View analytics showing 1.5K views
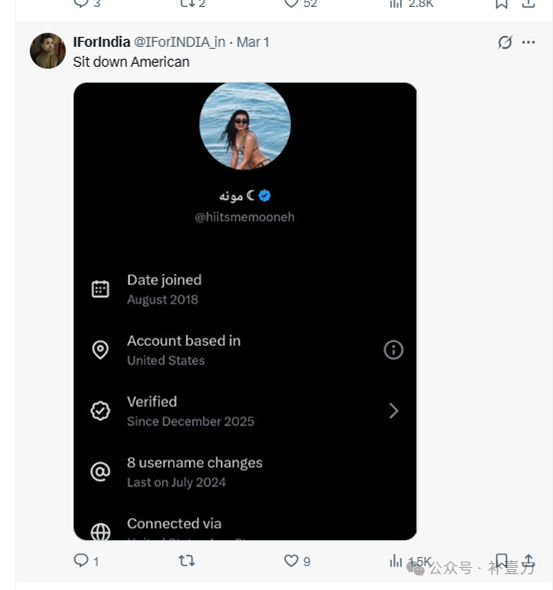 [x=410, y=561]
